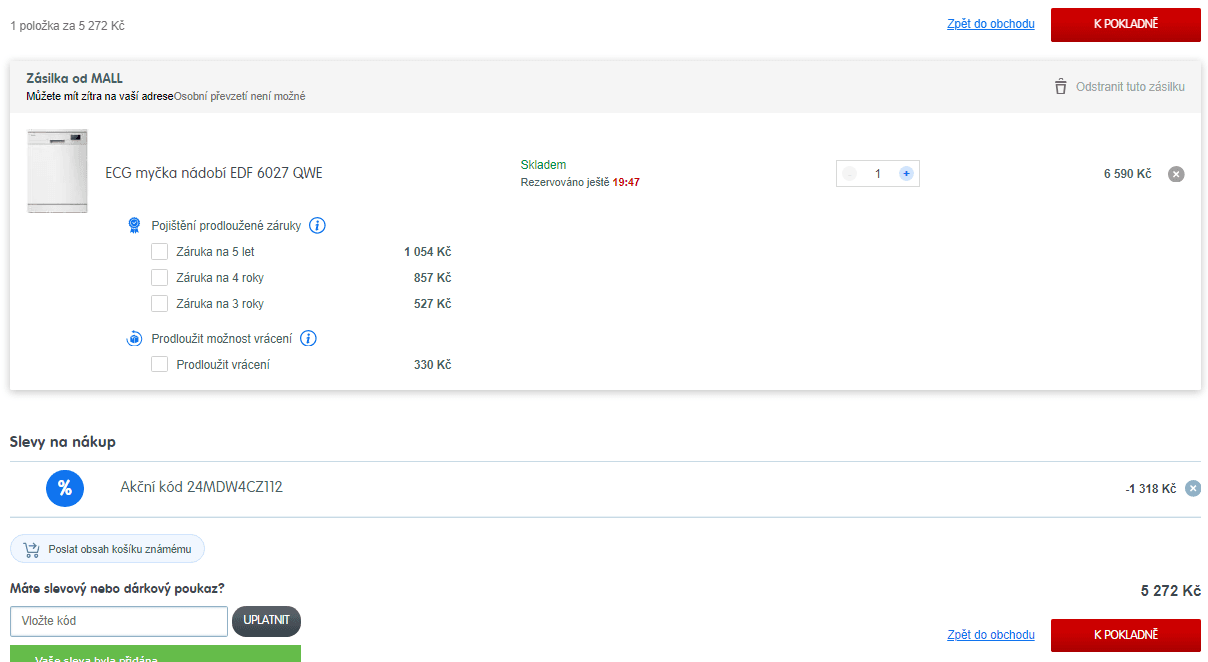This screenshot has width=1208, height=662.
Task: Follow the top 'Zpět do obchodu' link
Action: (x=991, y=24)
